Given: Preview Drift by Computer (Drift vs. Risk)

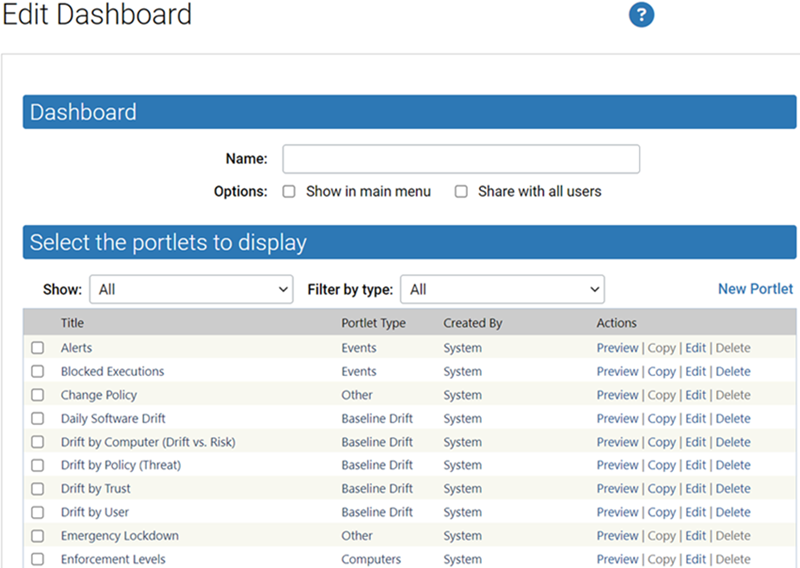Looking at the screenshot, I should click(x=617, y=442).
